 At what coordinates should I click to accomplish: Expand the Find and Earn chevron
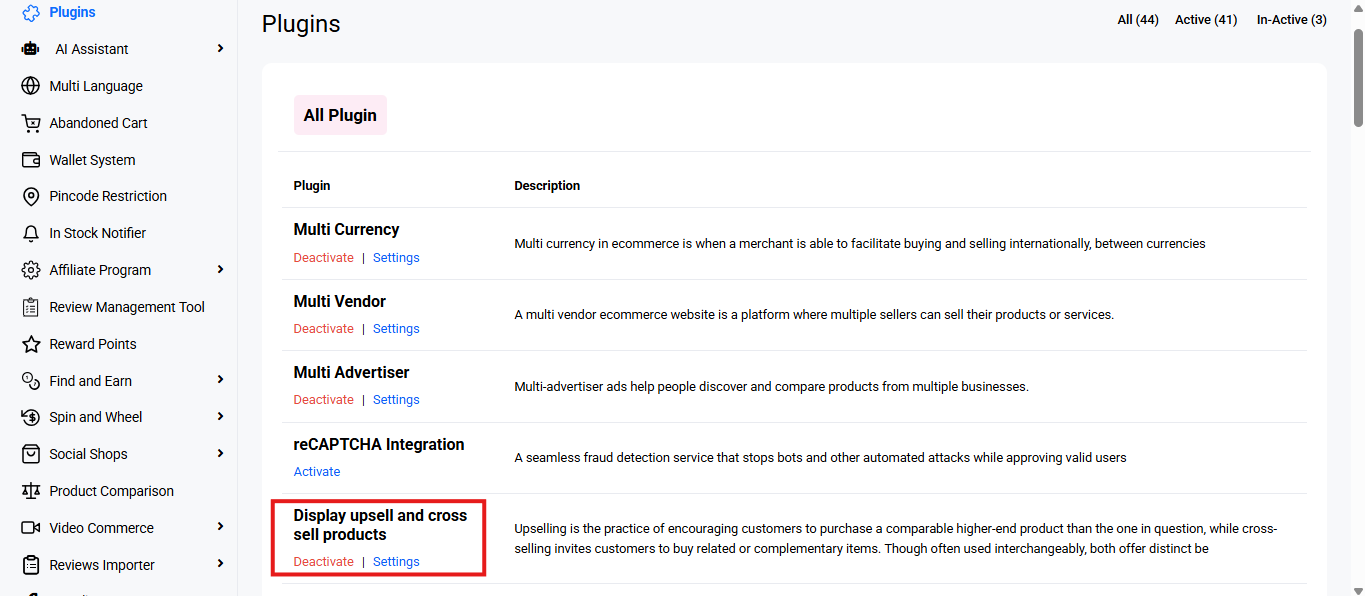[x=220, y=380]
